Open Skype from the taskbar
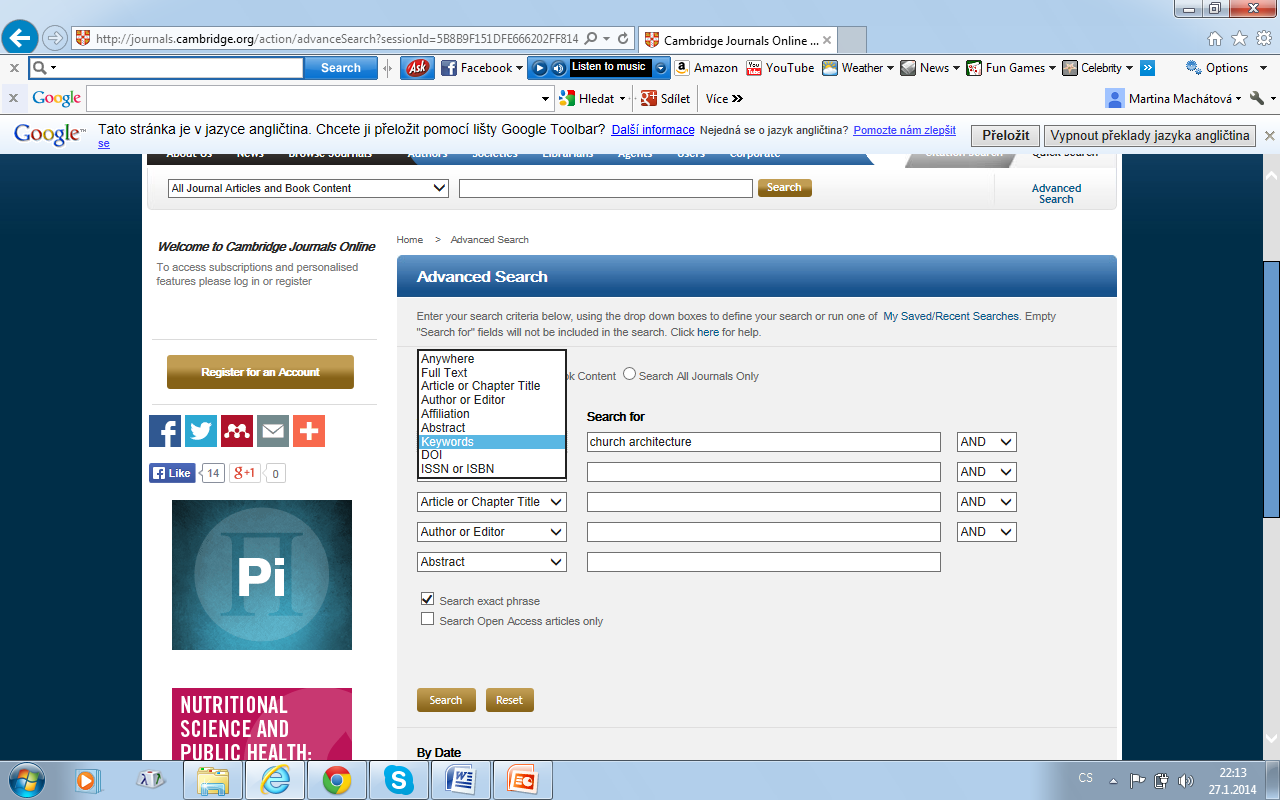Screen dimensions: 1280x800 click(x=397, y=780)
